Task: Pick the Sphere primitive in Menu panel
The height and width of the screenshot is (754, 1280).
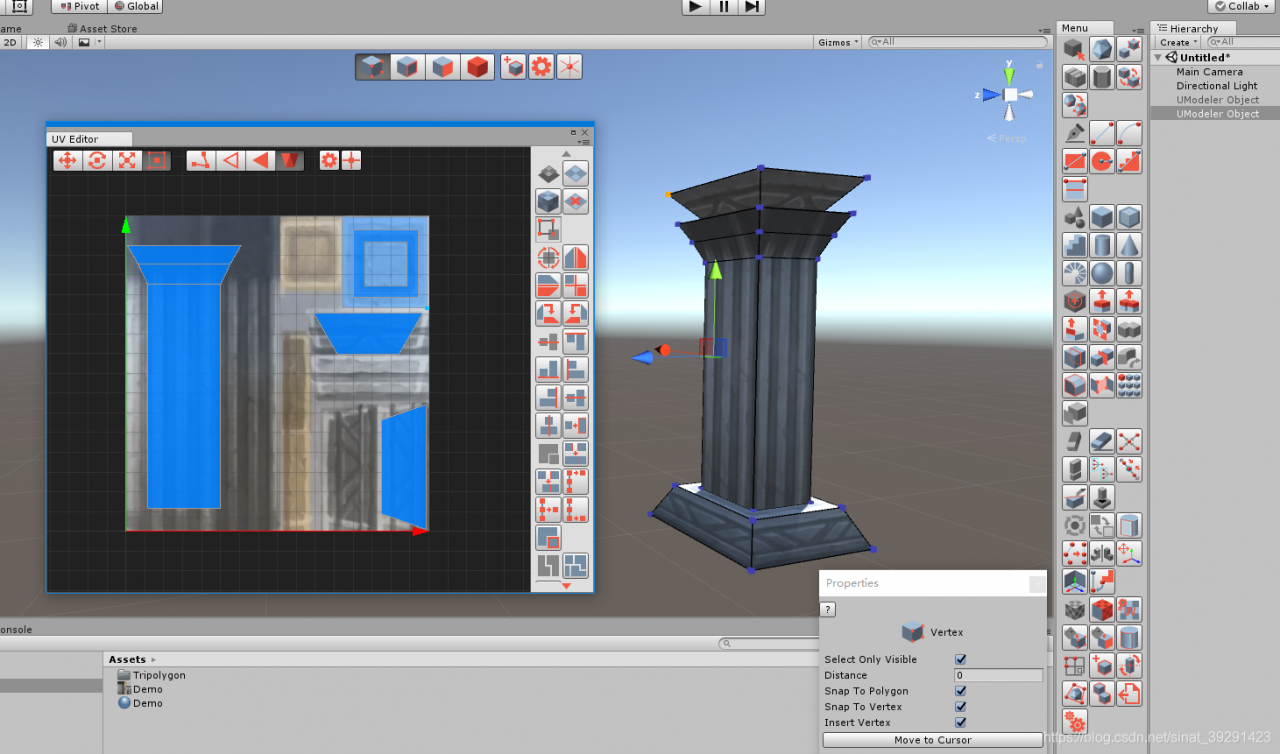Action: coord(1102,273)
